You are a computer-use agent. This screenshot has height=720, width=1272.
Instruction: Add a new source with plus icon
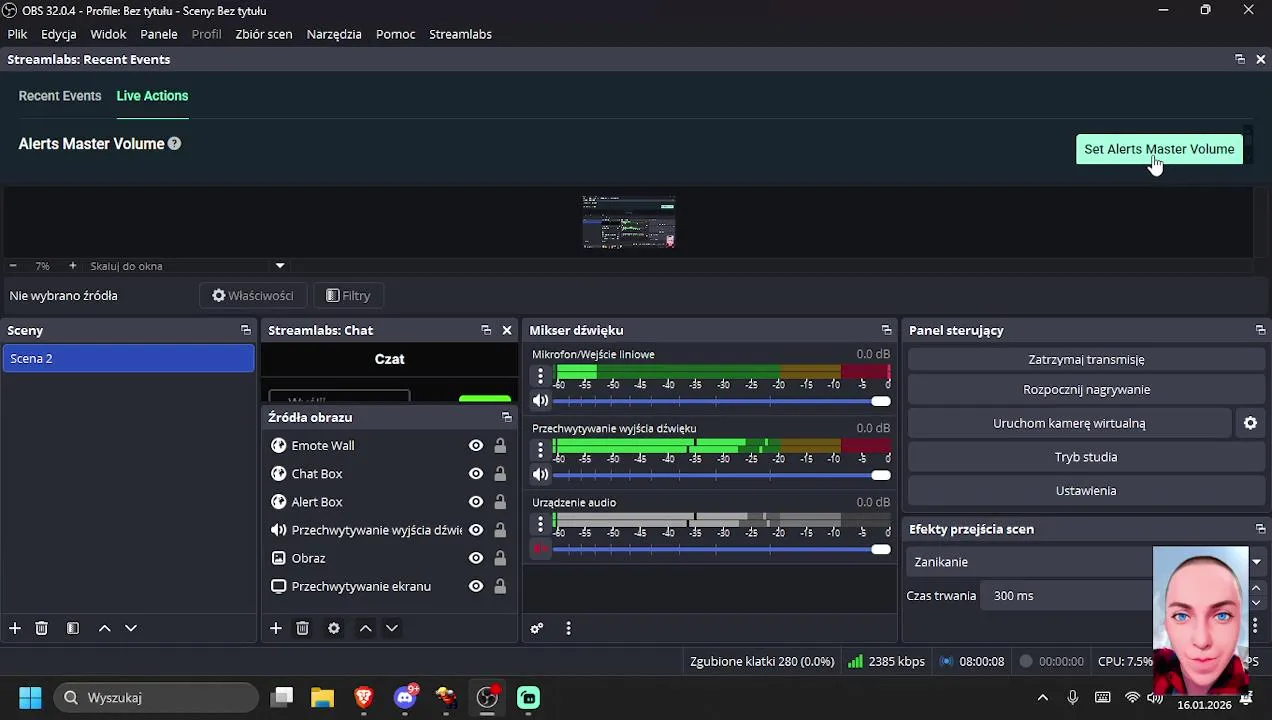click(276, 628)
